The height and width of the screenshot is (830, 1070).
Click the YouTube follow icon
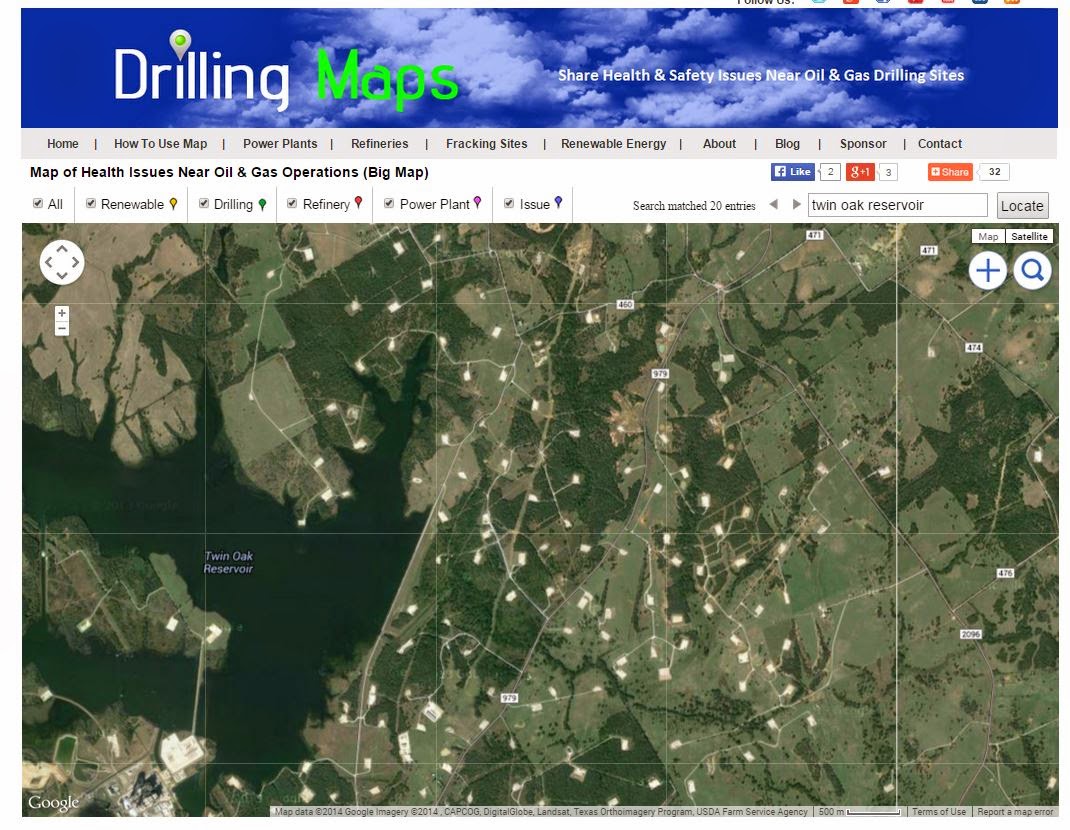point(917,3)
